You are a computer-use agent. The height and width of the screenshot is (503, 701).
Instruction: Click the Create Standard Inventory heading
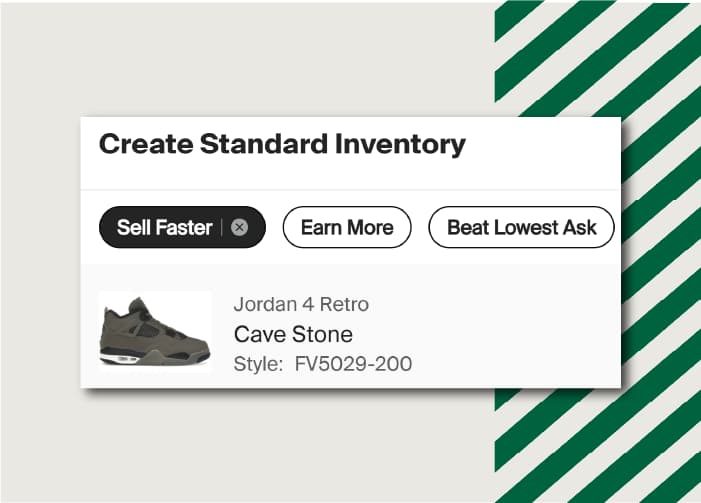282,144
